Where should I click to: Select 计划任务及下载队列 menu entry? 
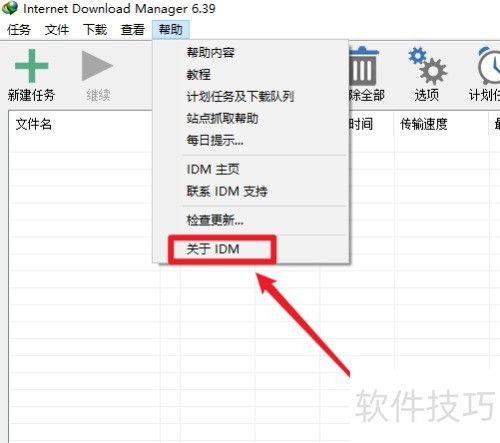click(x=251, y=97)
